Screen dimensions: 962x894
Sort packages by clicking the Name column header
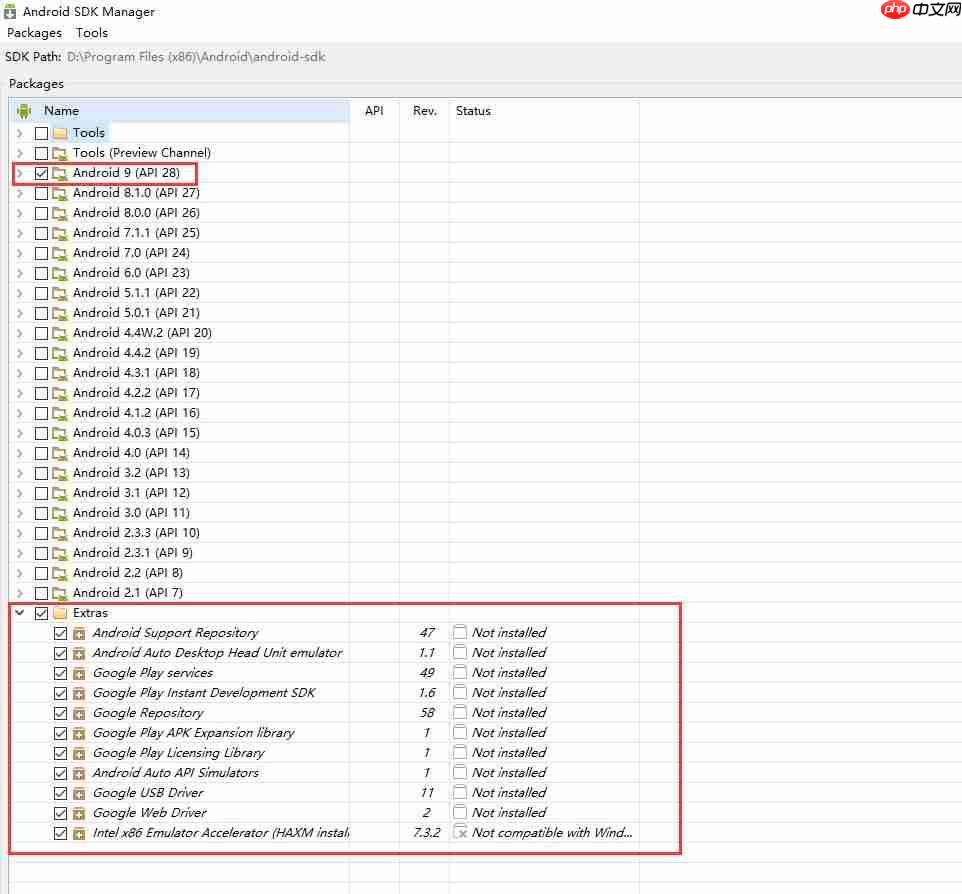pyautogui.click(x=61, y=110)
